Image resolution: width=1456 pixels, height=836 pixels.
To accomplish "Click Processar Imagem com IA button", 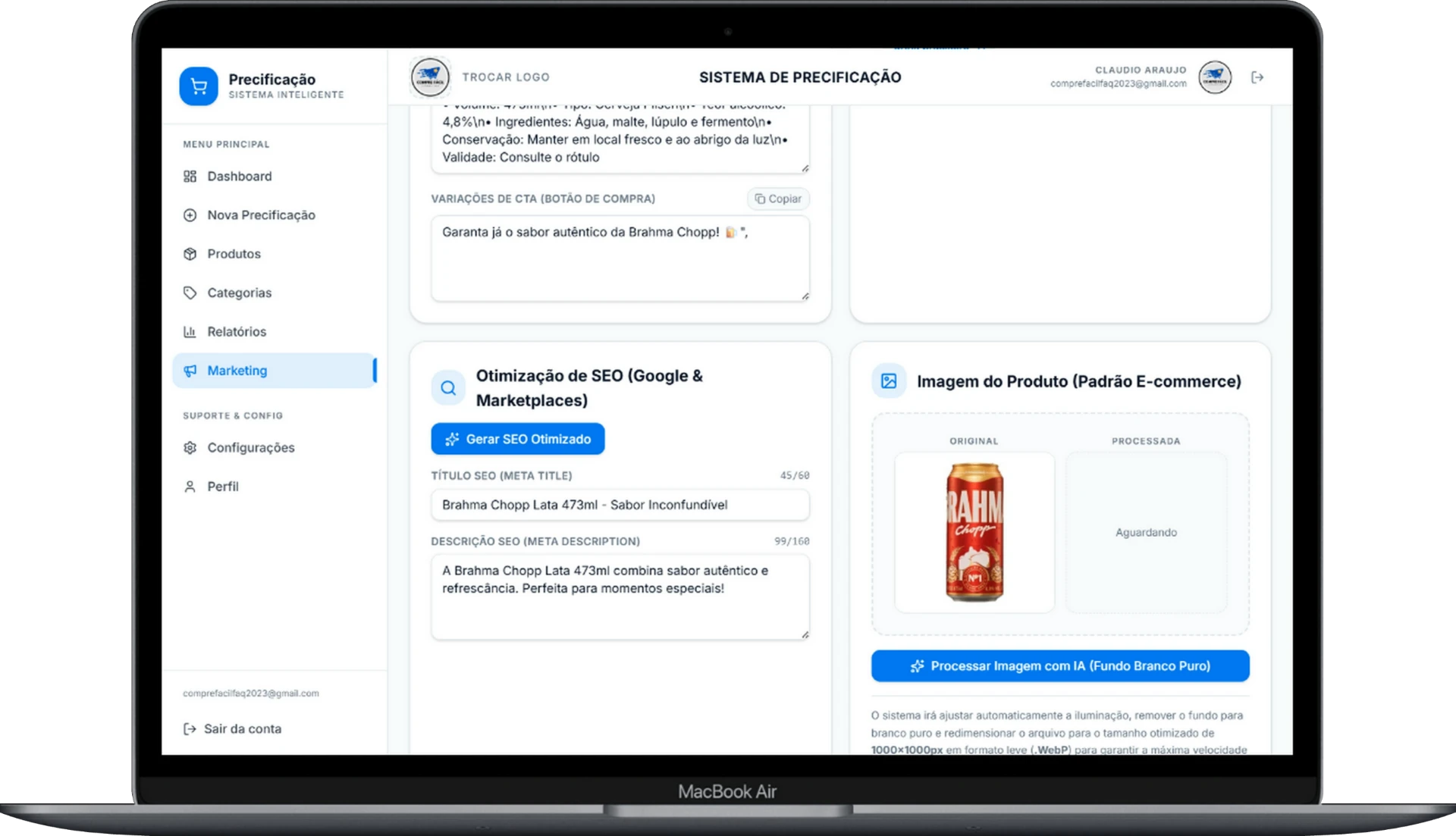I will click(1060, 665).
